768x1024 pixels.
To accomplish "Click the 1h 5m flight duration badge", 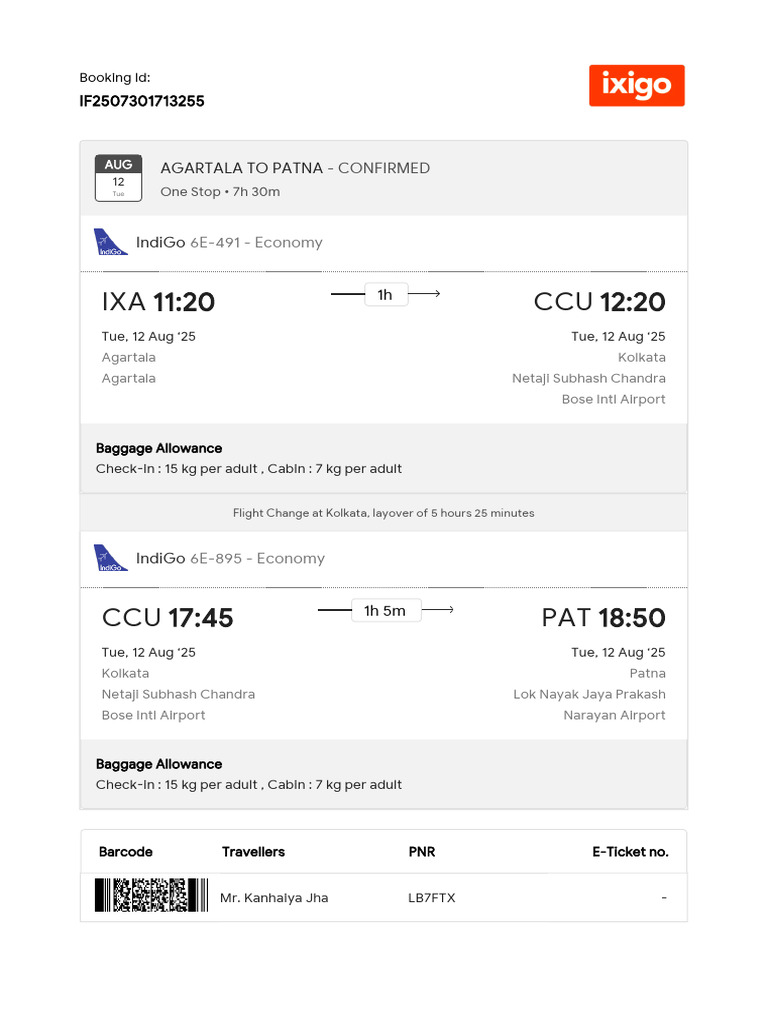I will [x=385, y=611].
